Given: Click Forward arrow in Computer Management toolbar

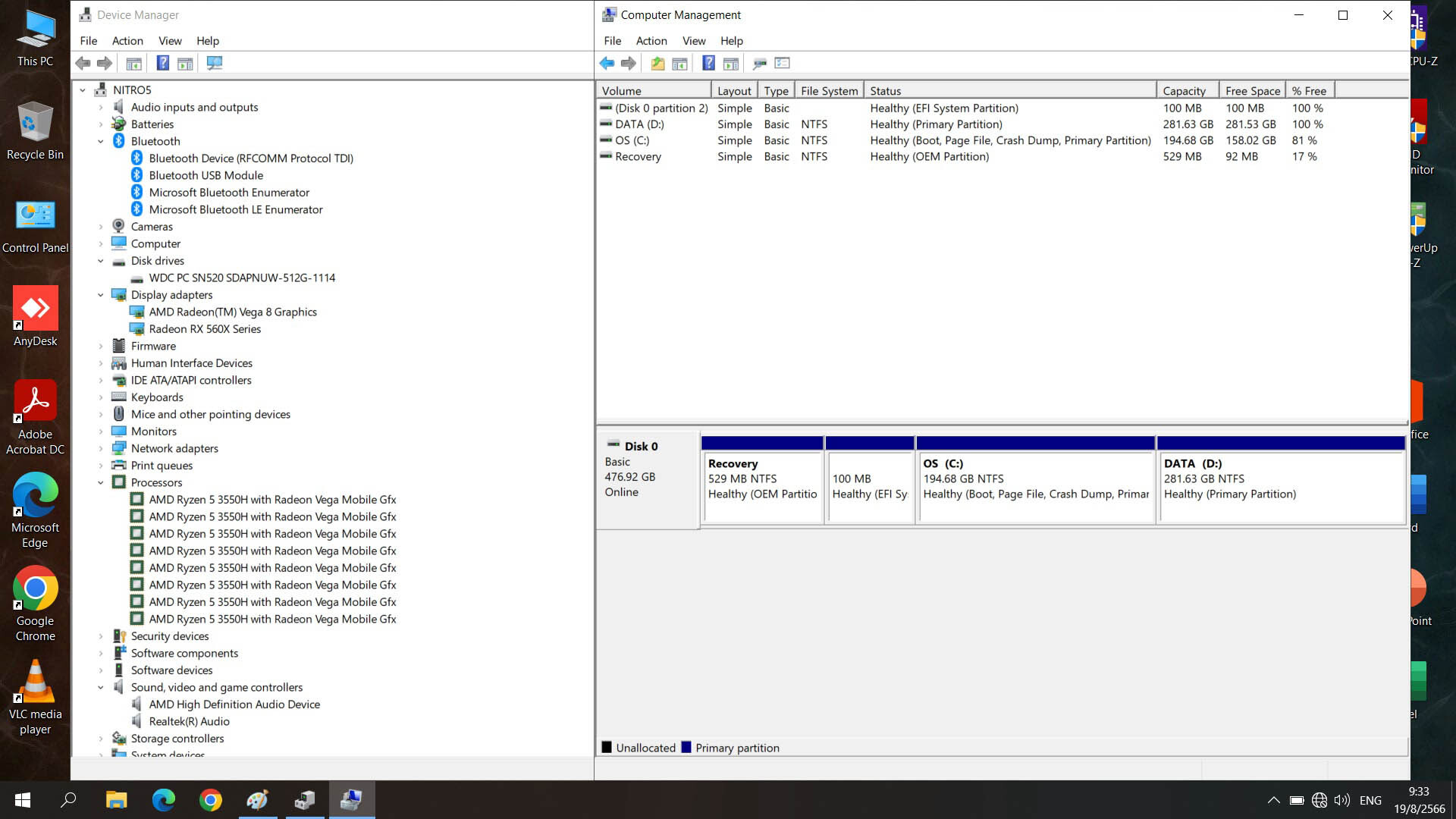Looking at the screenshot, I should 629,64.
